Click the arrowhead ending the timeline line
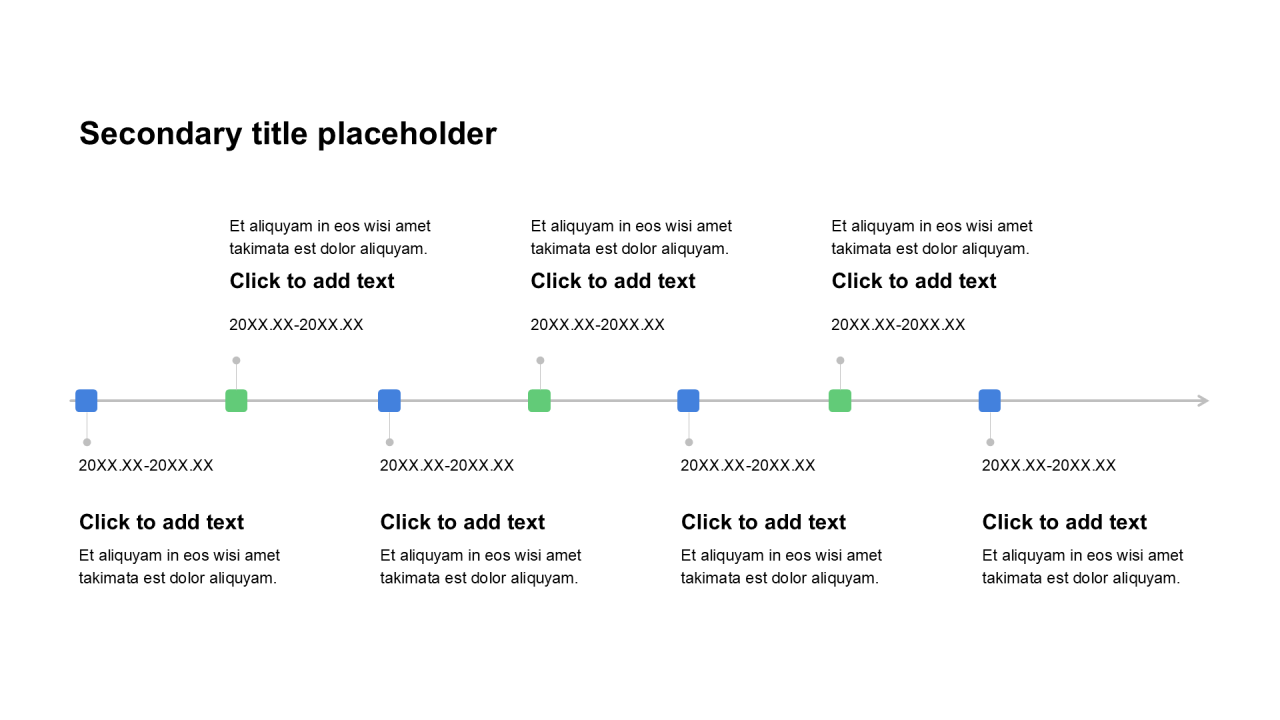 tap(1203, 401)
